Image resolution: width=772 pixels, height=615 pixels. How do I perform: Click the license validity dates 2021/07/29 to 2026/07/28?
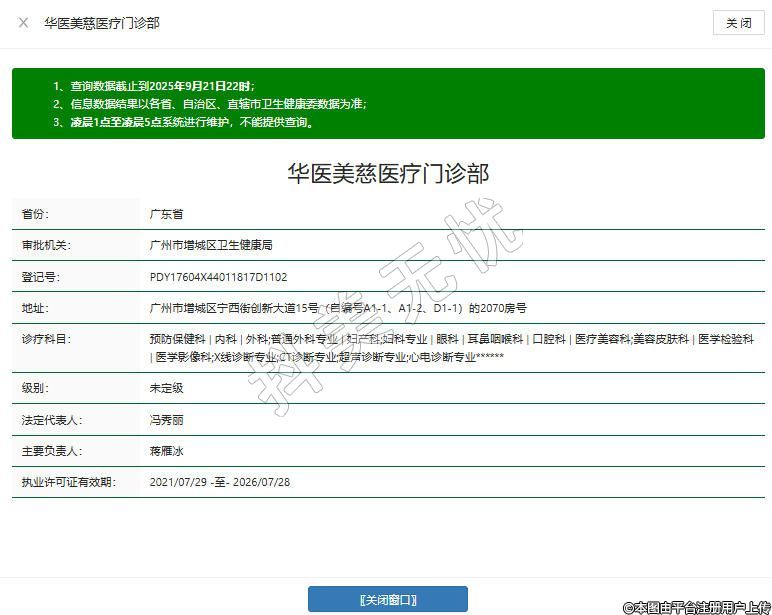click(x=220, y=482)
